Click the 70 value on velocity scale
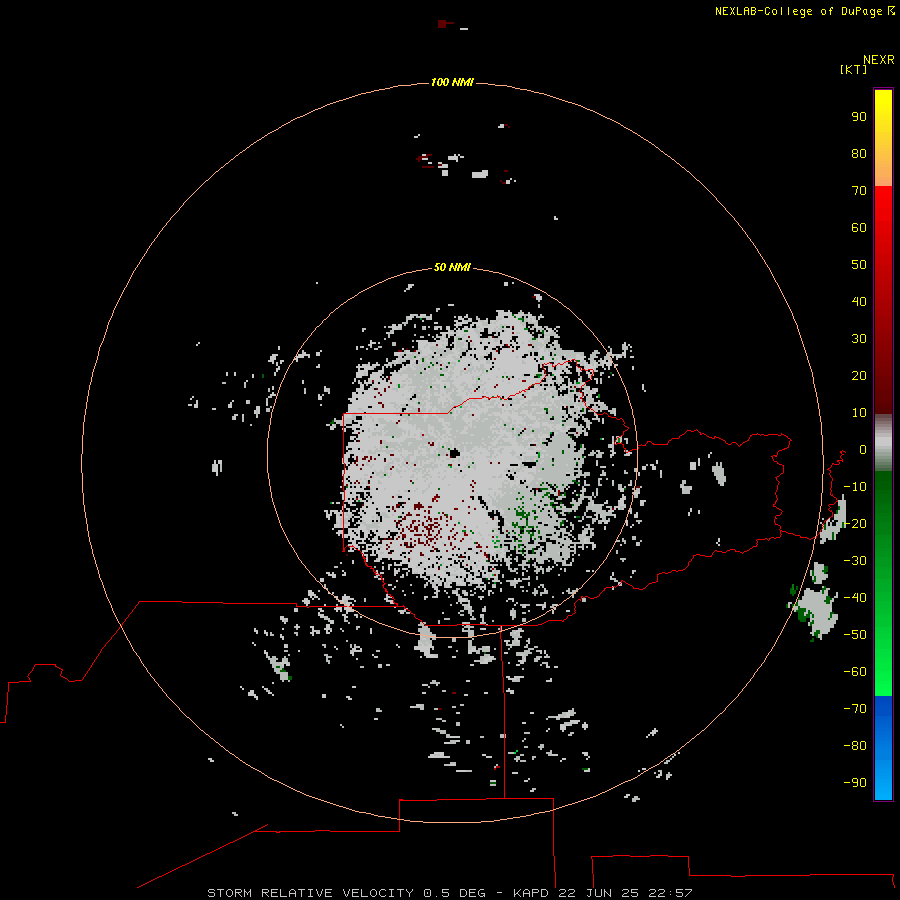900x900 pixels. coord(859,191)
